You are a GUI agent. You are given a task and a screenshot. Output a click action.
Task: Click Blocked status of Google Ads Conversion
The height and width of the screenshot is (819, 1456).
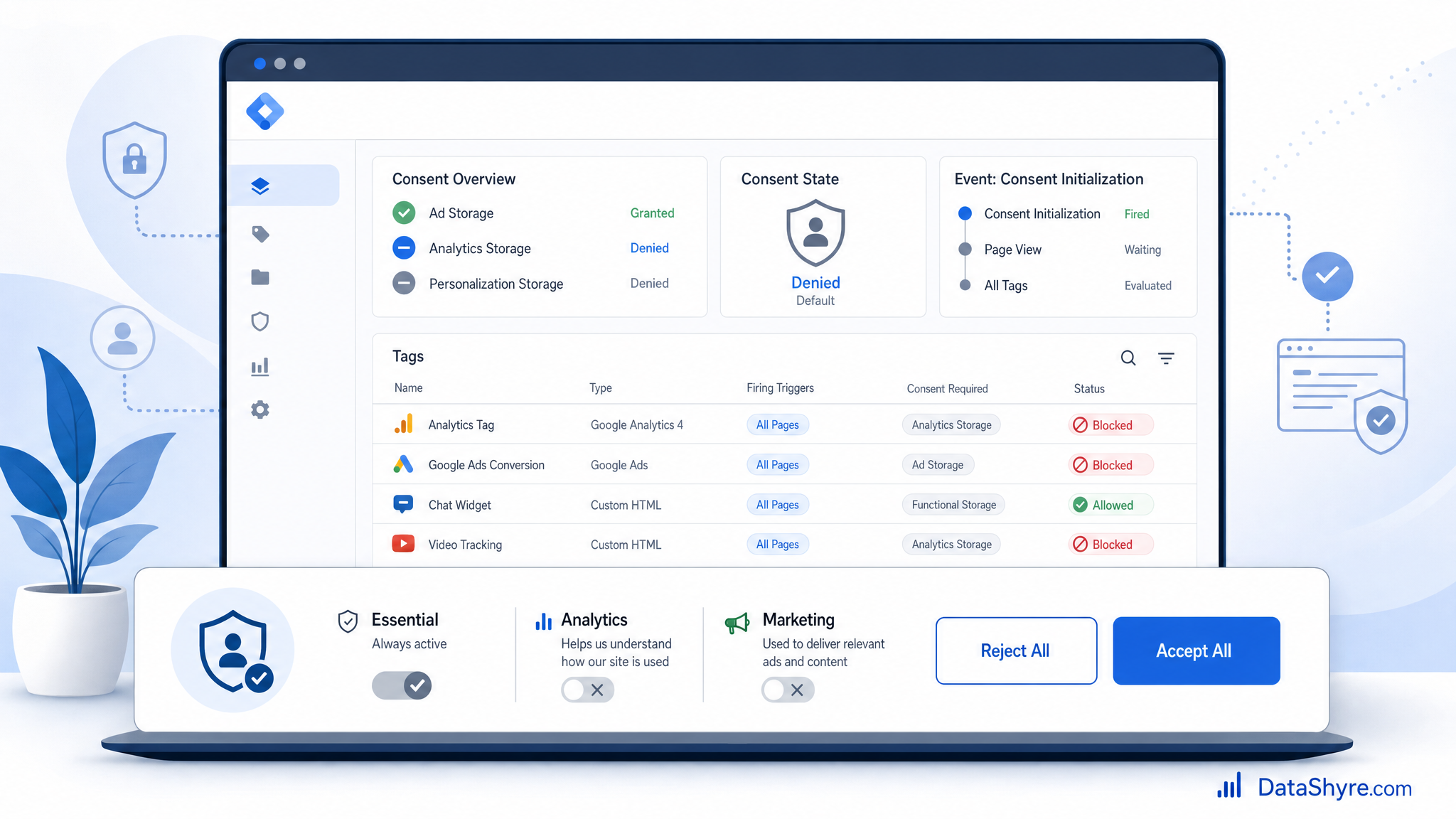1111,464
